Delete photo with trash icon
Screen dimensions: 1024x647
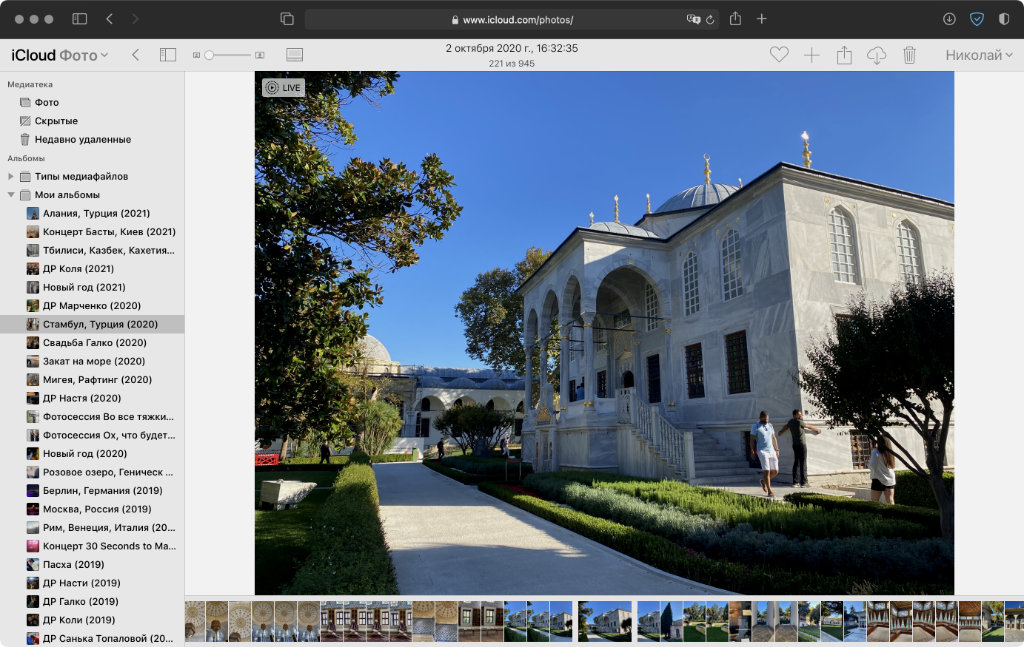coord(909,55)
